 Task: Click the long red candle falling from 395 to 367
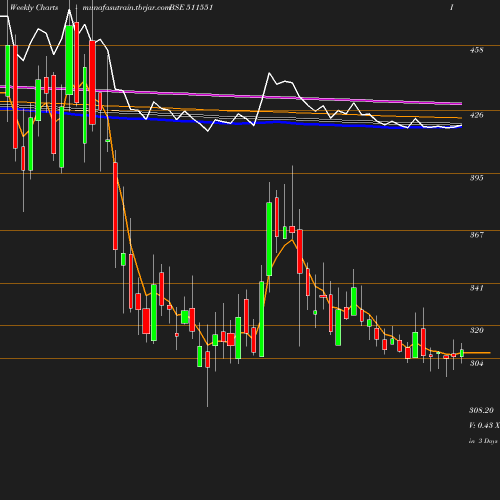[x=115, y=206]
